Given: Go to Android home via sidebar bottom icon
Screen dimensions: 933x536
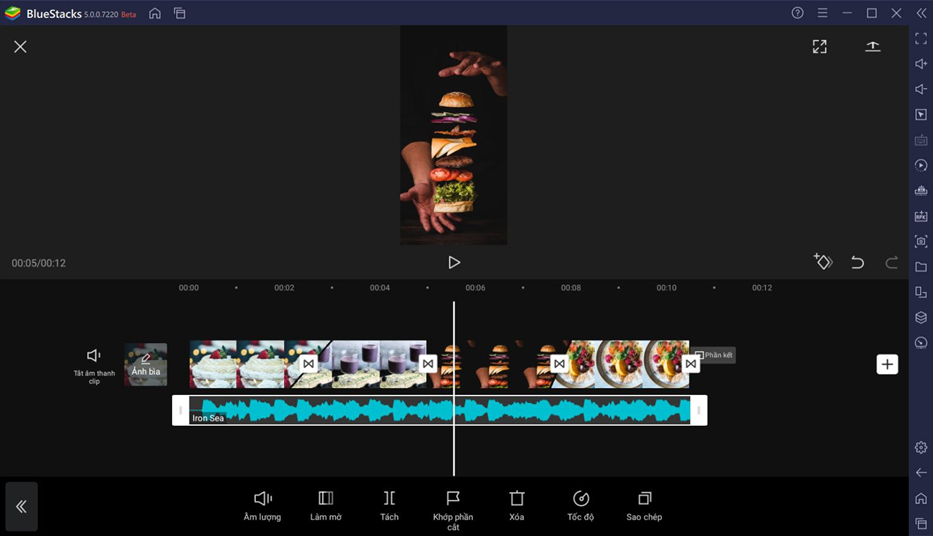Looking at the screenshot, I should [921, 498].
